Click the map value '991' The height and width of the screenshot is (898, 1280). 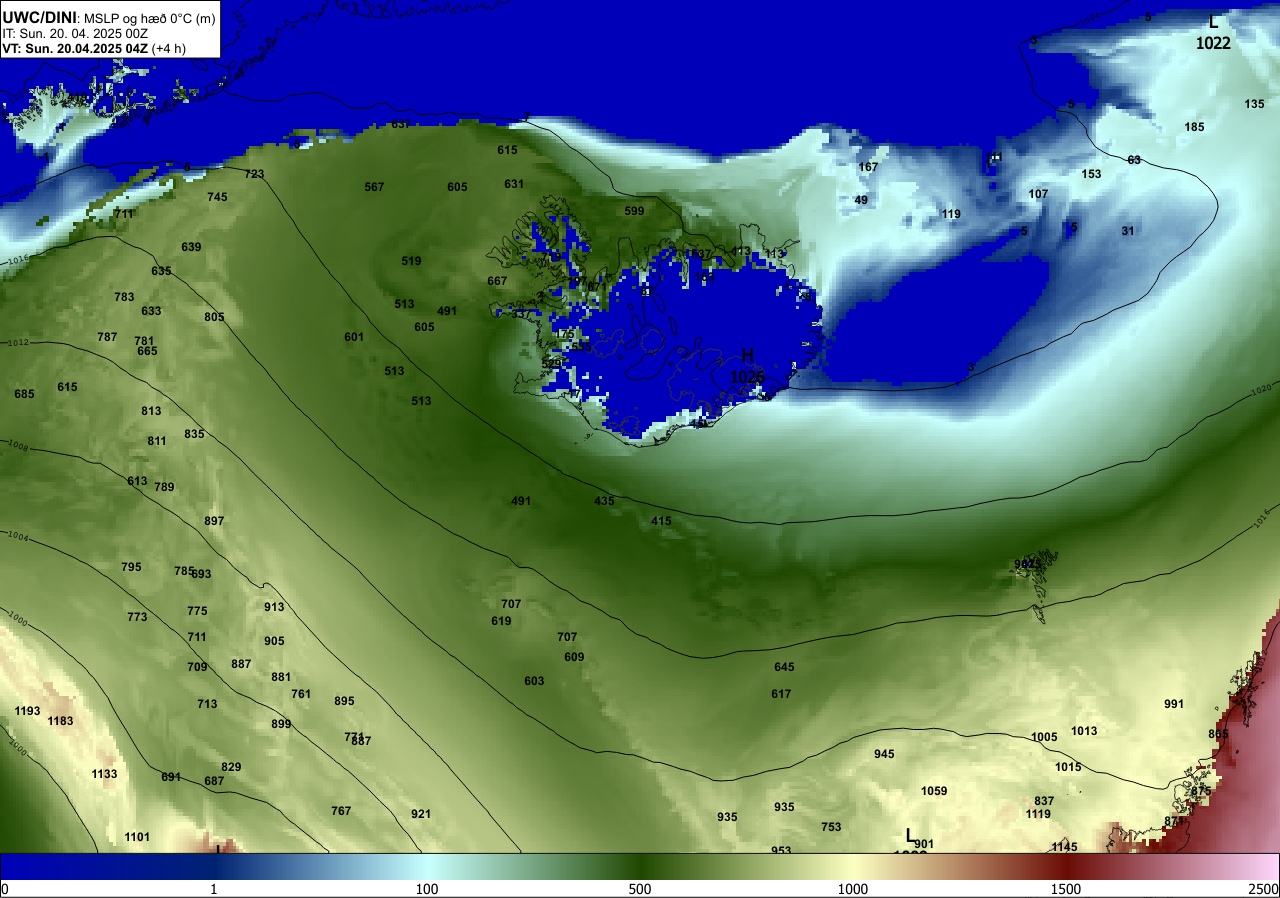pos(1174,704)
